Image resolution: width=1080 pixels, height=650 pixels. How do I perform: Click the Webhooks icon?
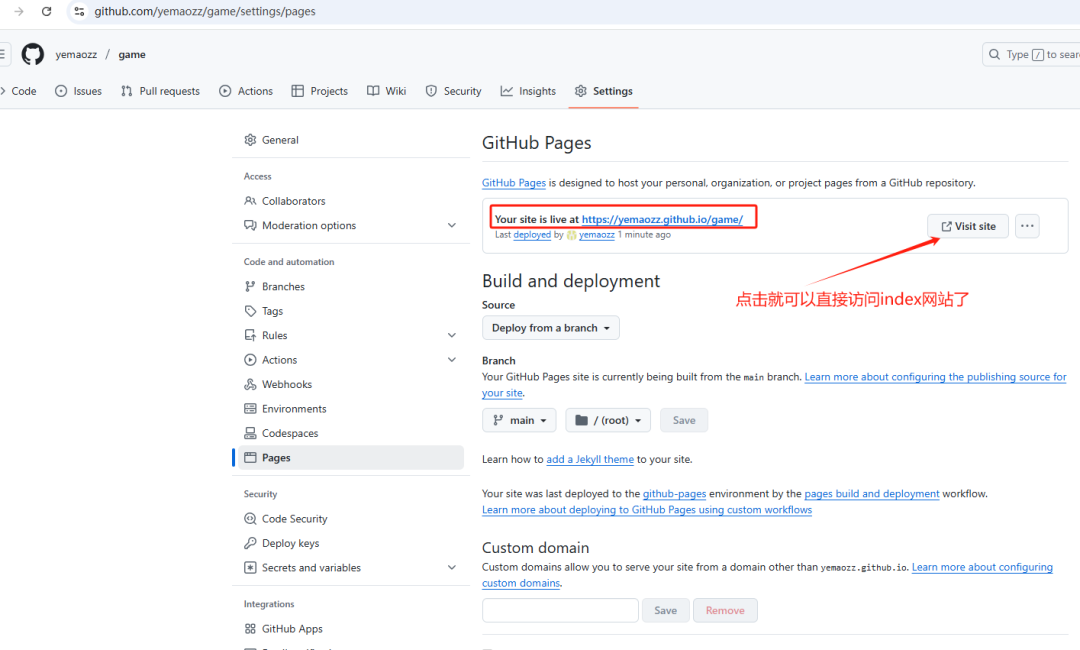(250, 384)
